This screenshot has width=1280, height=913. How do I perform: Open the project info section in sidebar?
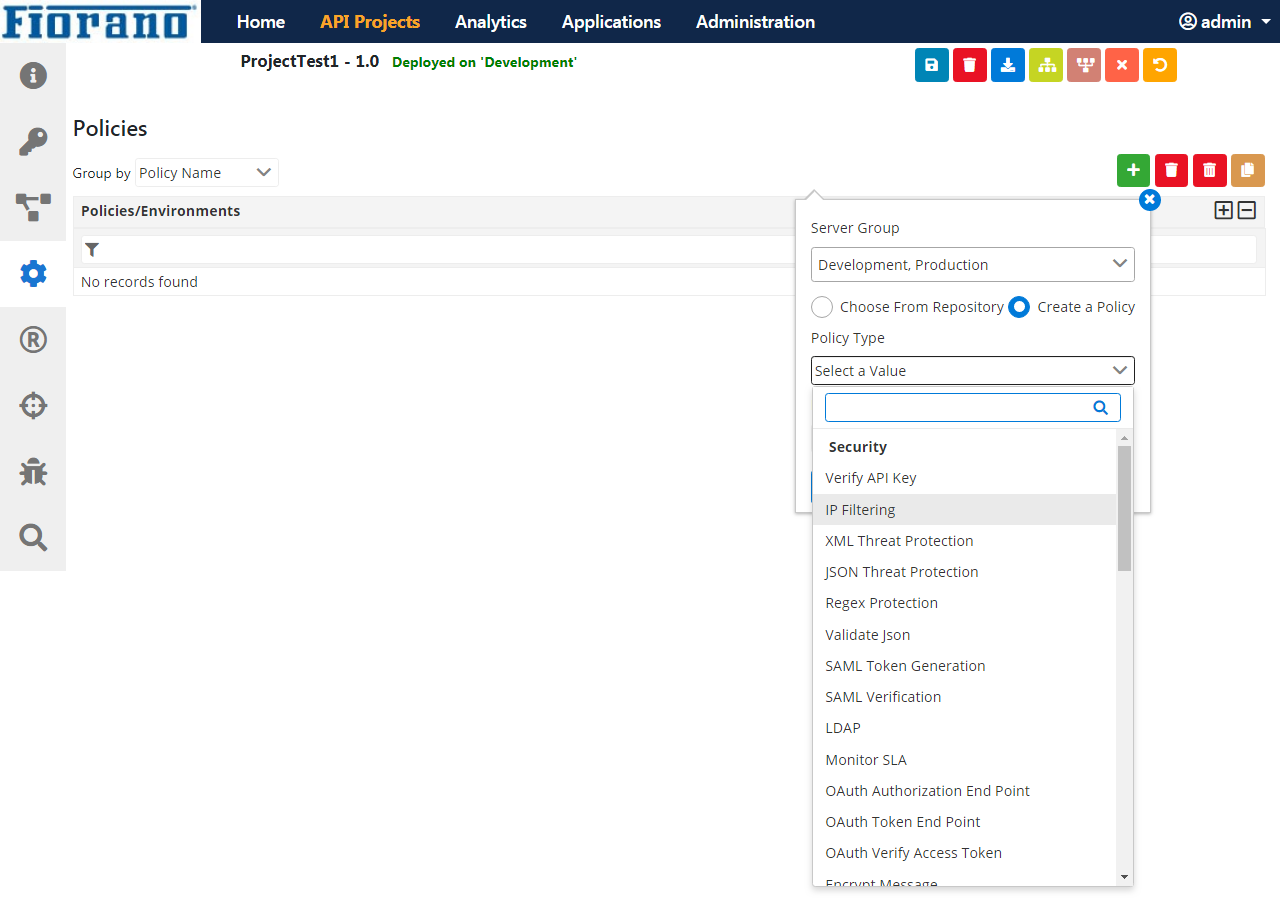(33, 75)
